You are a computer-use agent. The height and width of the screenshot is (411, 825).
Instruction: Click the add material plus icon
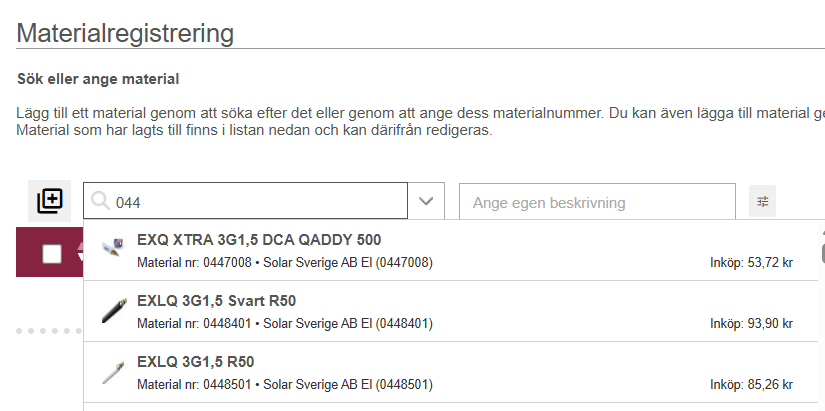click(x=50, y=201)
